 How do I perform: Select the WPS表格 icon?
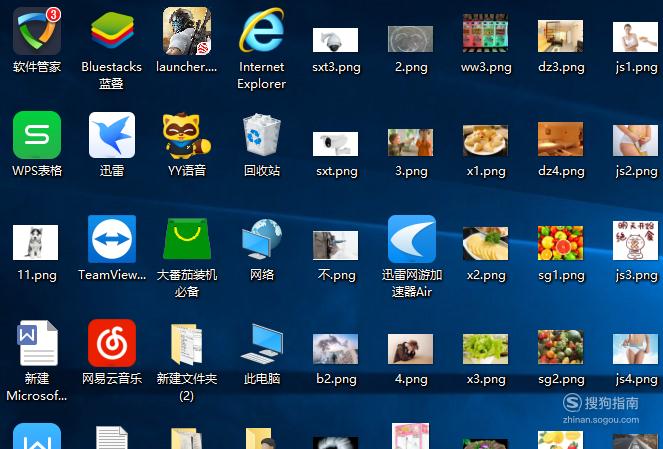point(37,135)
